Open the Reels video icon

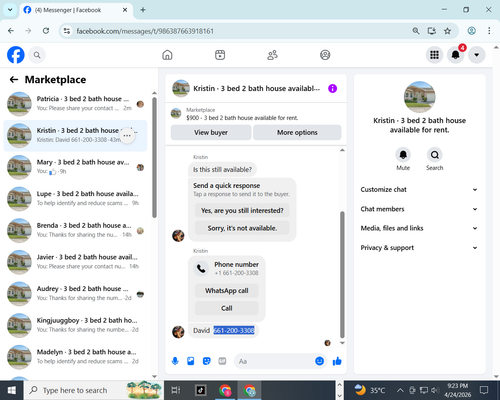click(x=220, y=55)
